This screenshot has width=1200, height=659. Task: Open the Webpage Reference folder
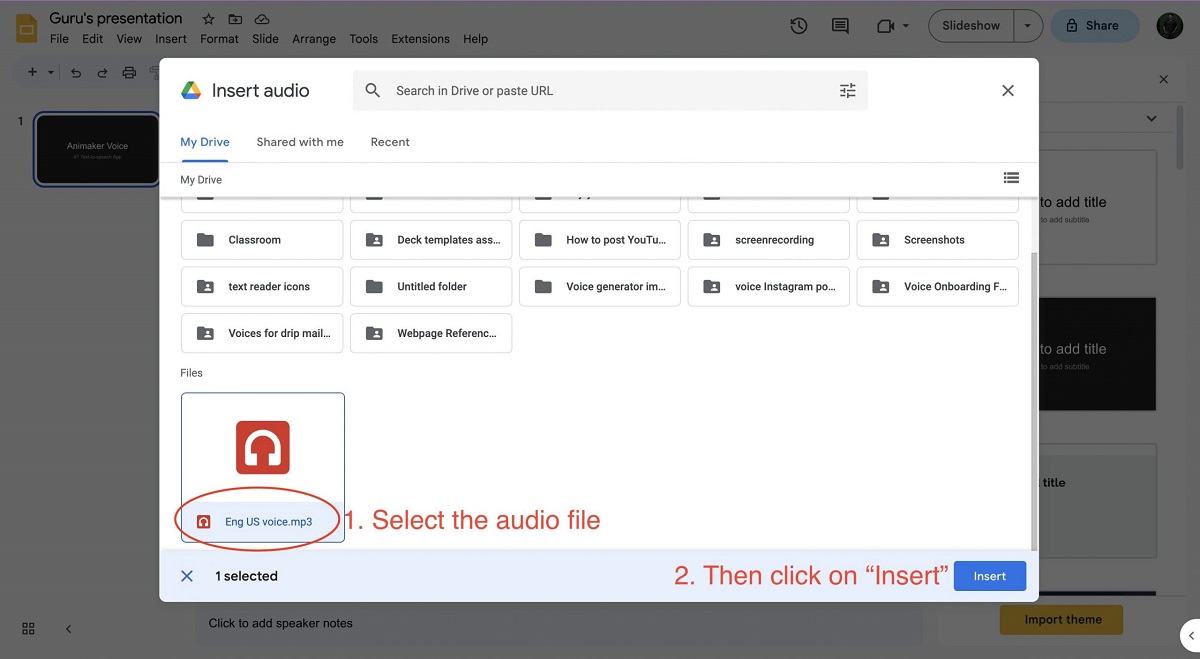click(x=431, y=333)
